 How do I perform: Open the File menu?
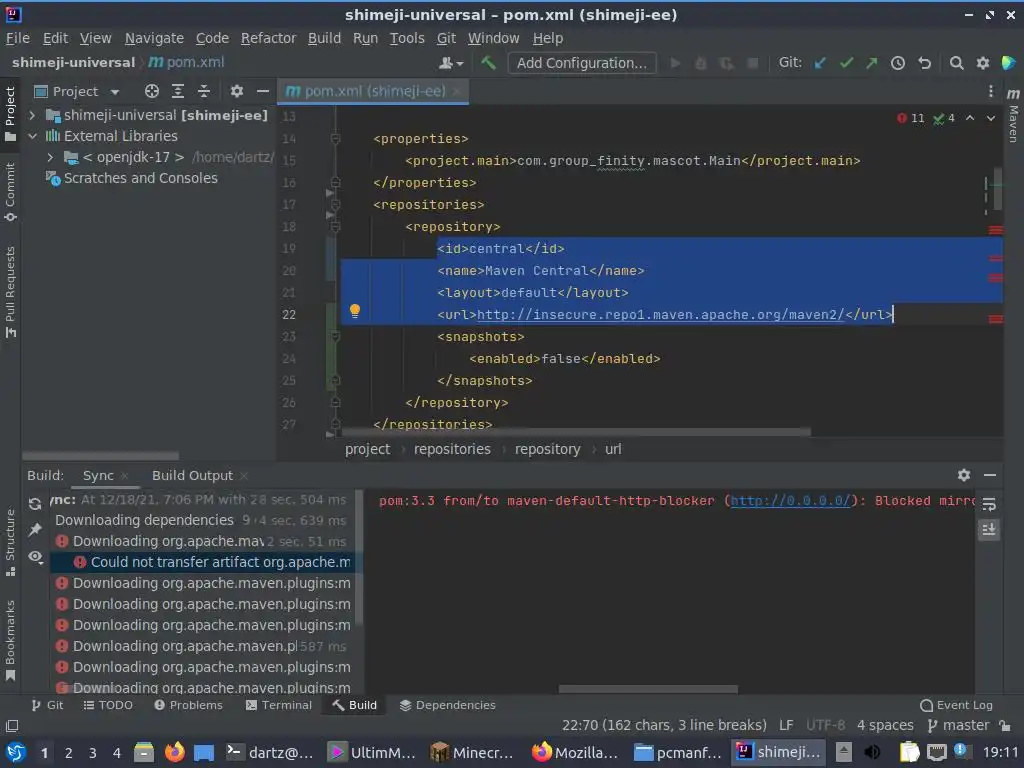point(18,39)
